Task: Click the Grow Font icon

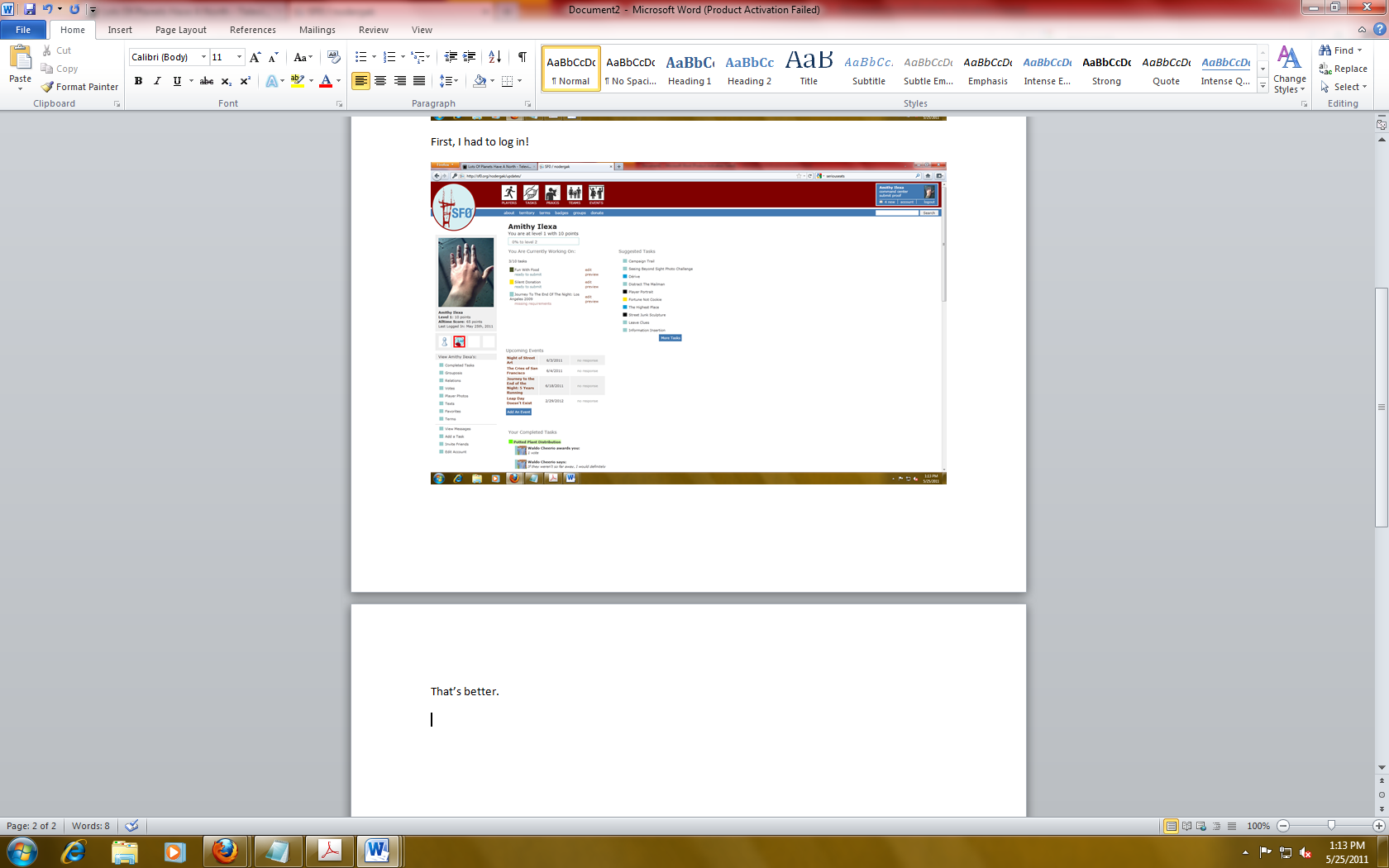Action: [x=255, y=57]
